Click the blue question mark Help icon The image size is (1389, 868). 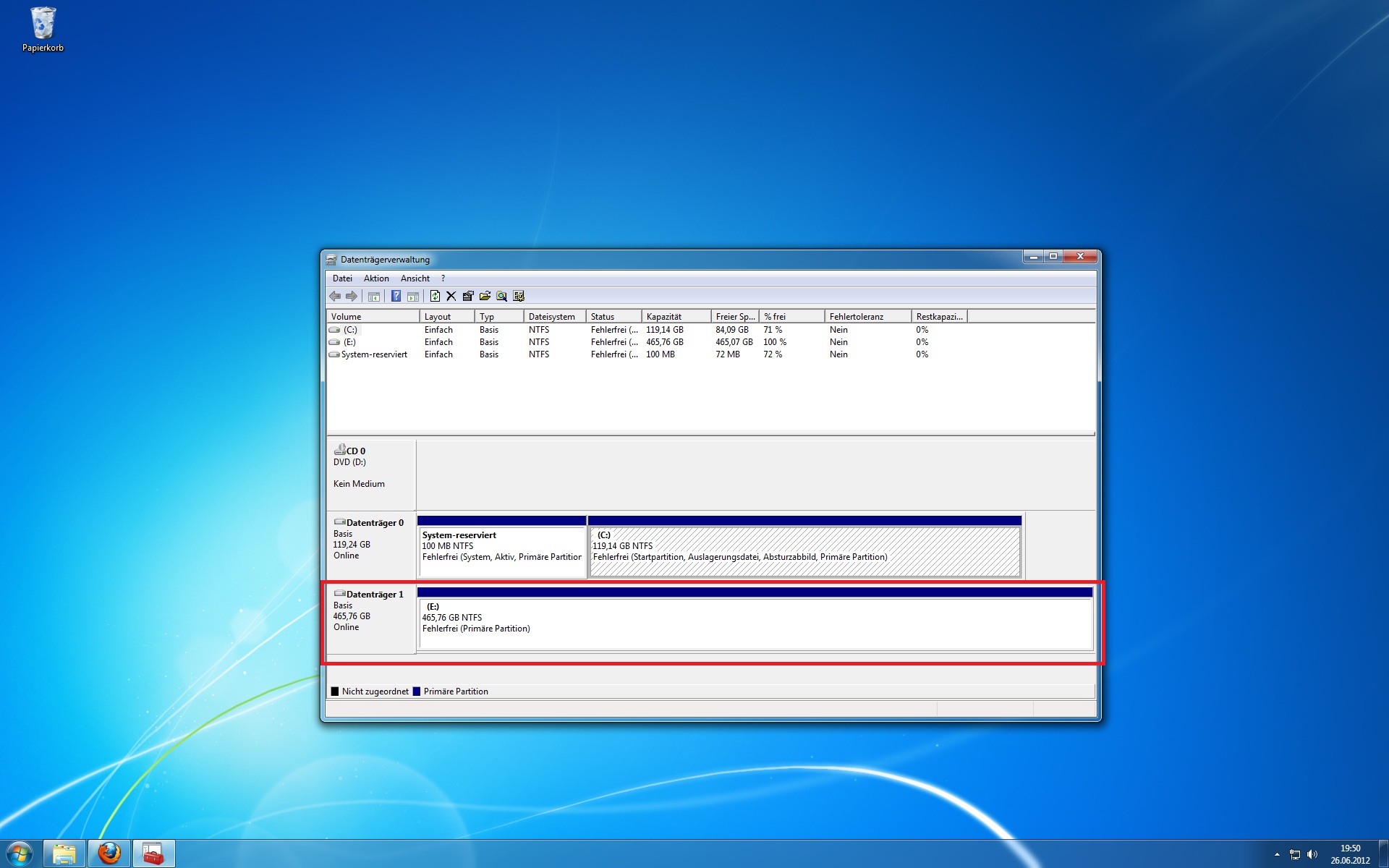[396, 296]
